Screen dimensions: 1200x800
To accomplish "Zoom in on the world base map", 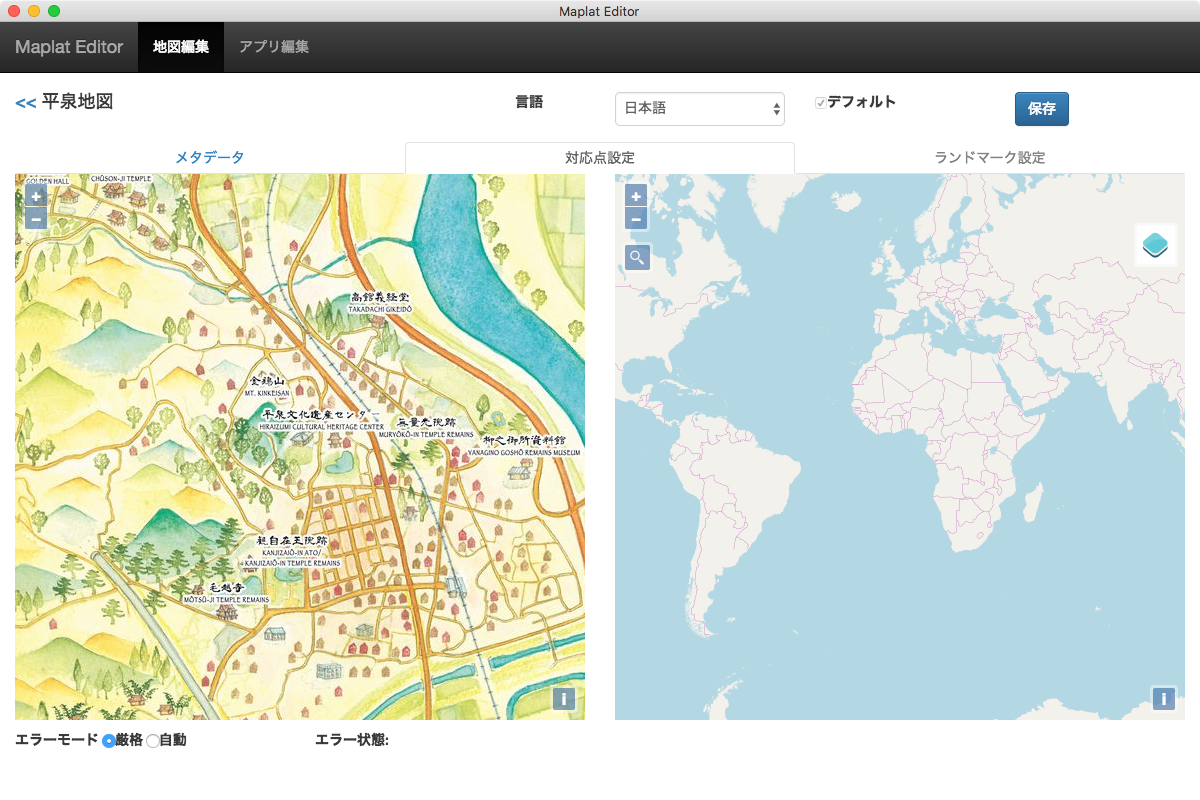I will pyautogui.click(x=636, y=196).
